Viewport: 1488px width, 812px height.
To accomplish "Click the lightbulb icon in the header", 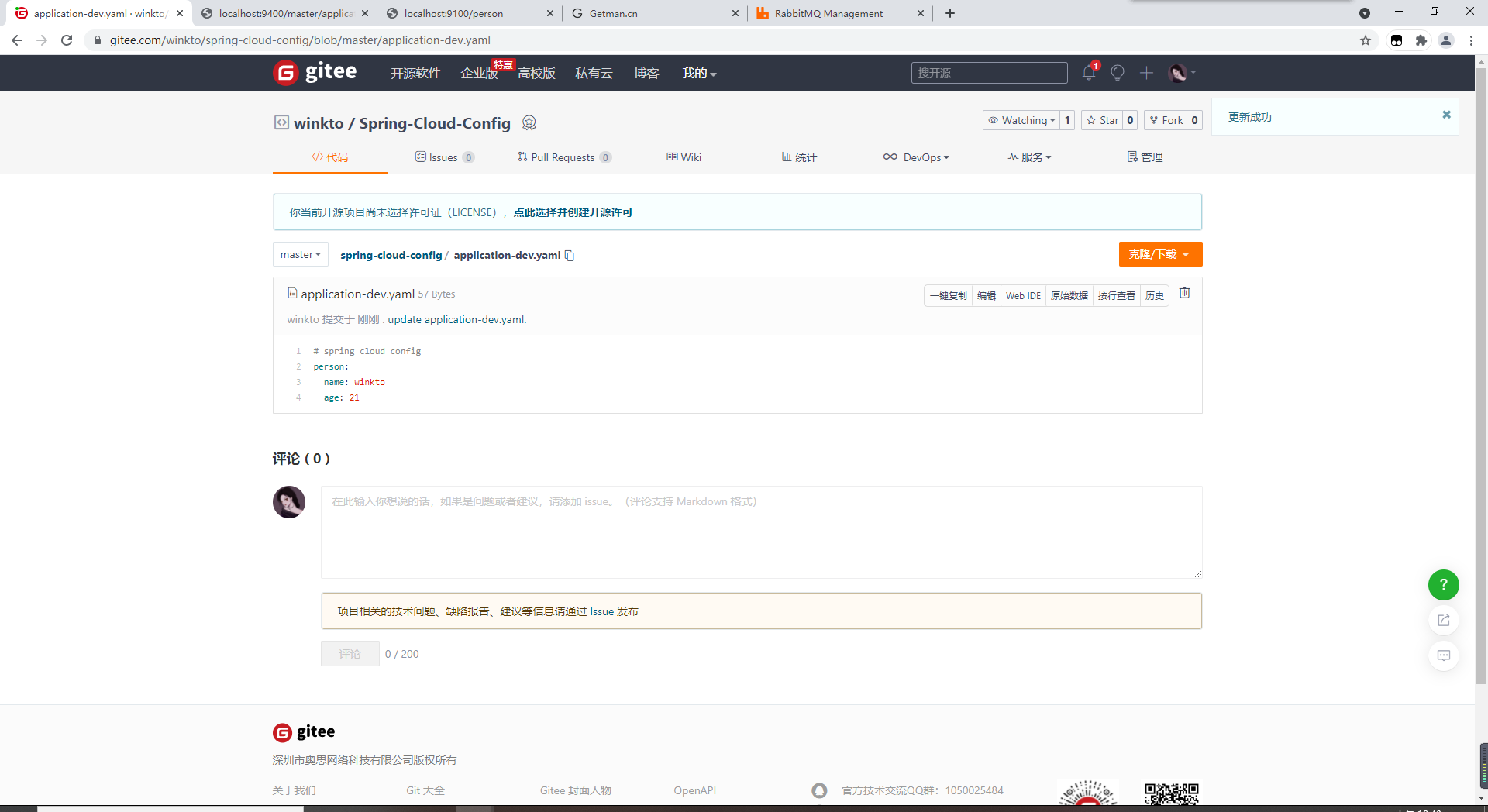I will click(1118, 73).
